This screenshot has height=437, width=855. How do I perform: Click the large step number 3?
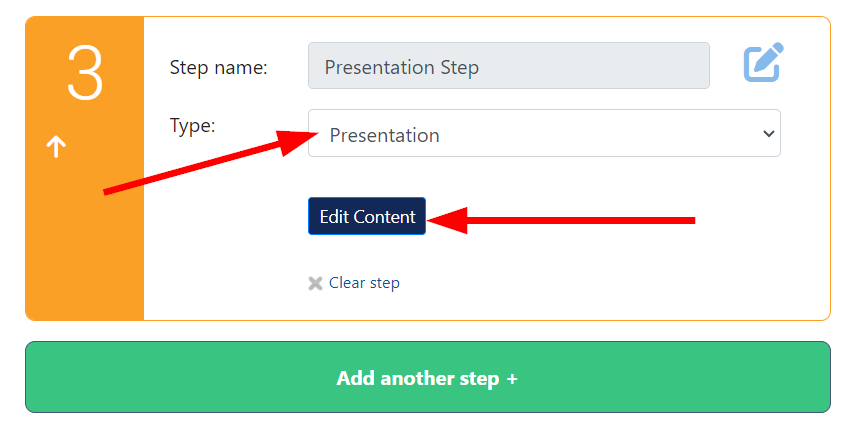[x=85, y=73]
